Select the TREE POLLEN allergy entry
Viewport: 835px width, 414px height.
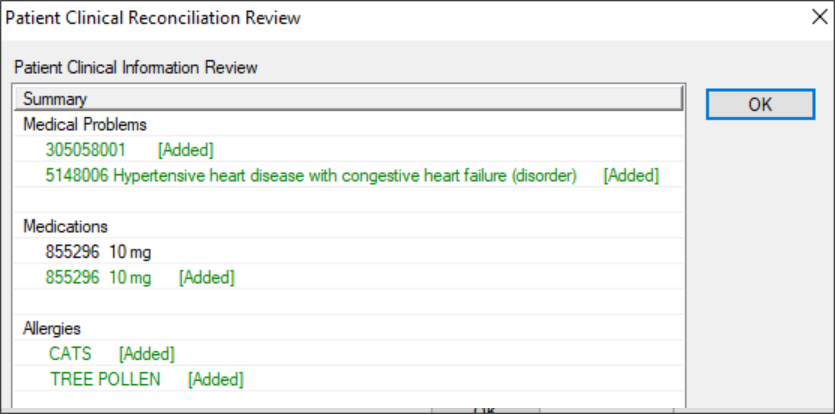(105, 379)
